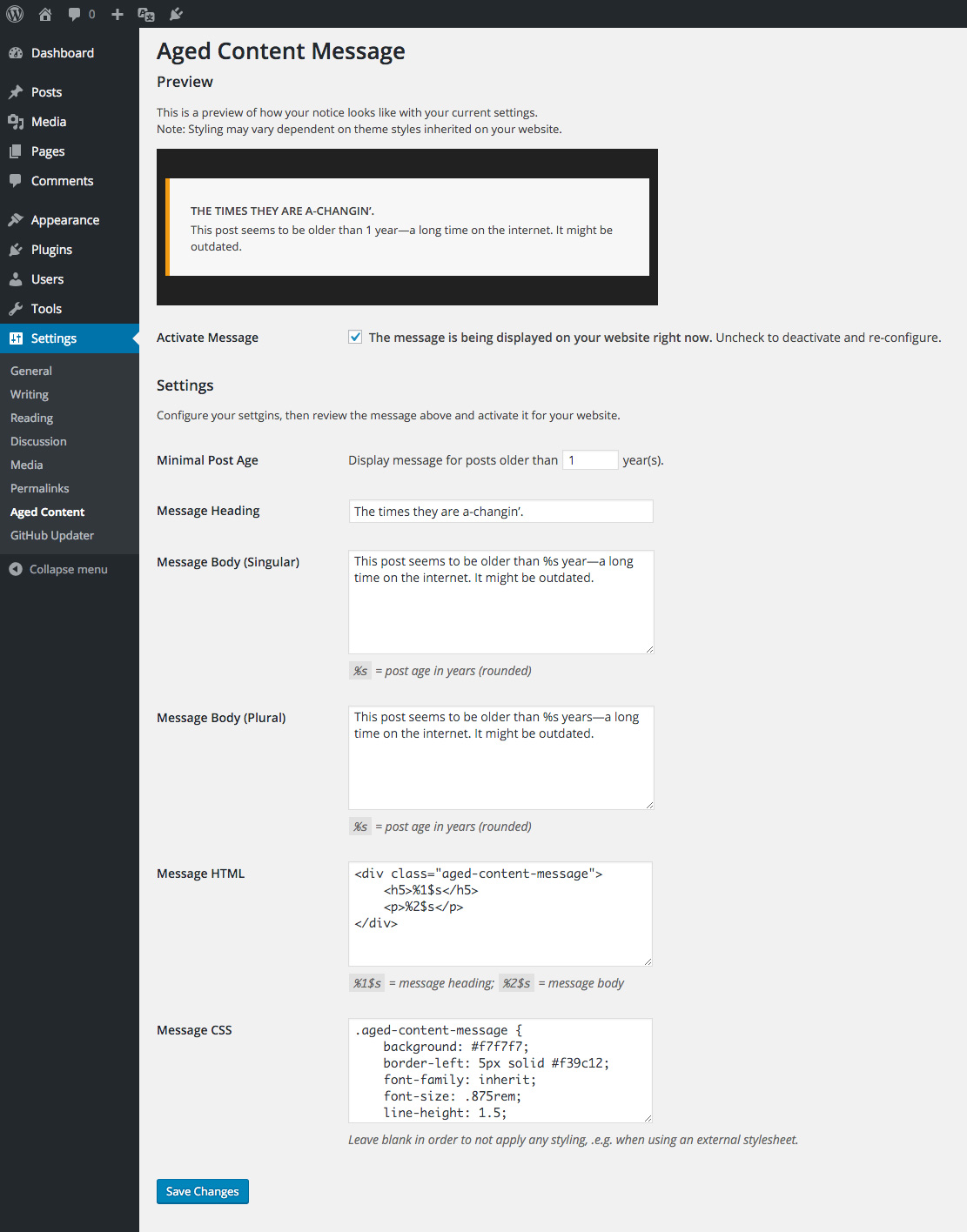967x1232 pixels.
Task: Click the Message Body (Singular) textarea
Action: (x=500, y=601)
